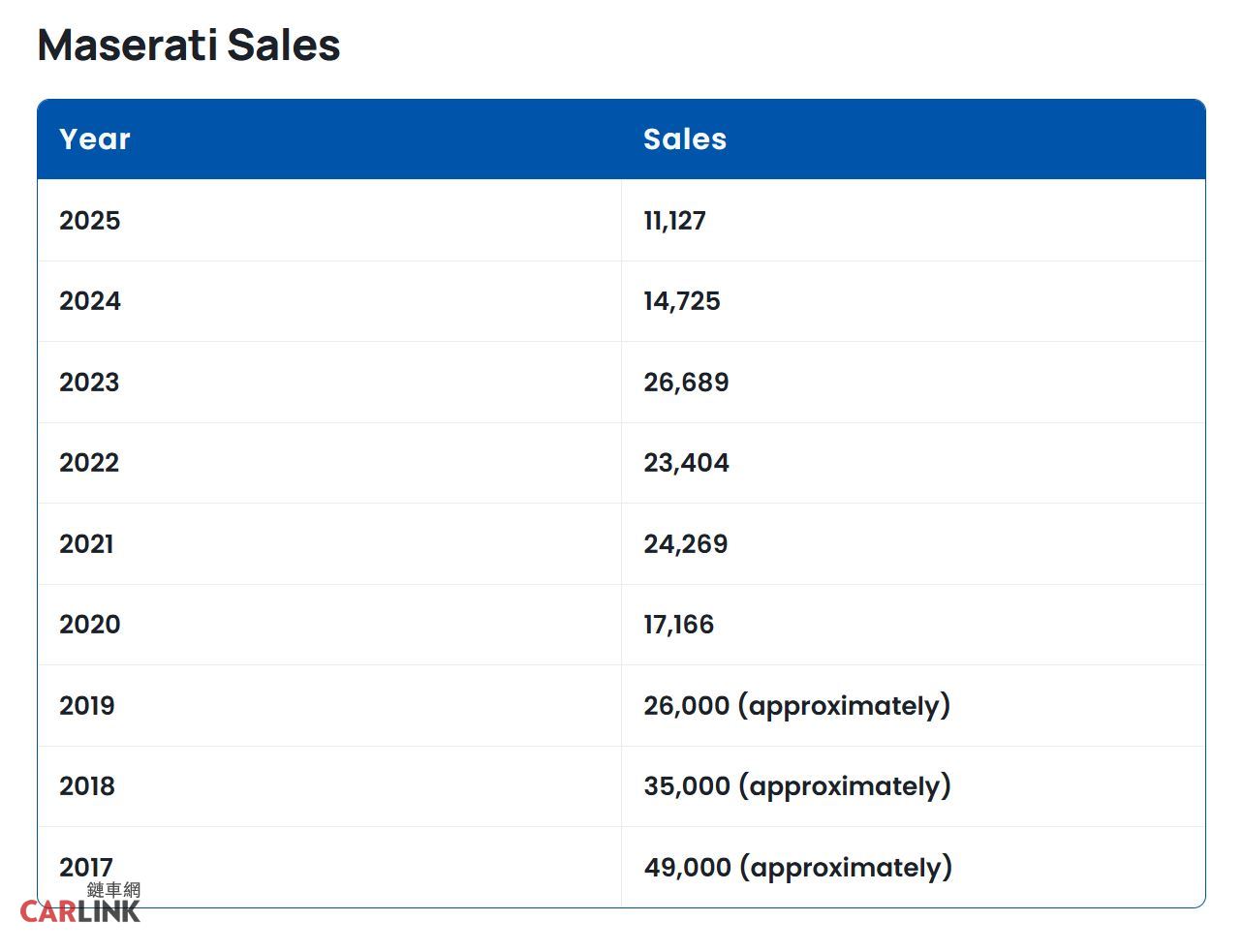
Task: Select the 2020 year cell
Action: 90,625
